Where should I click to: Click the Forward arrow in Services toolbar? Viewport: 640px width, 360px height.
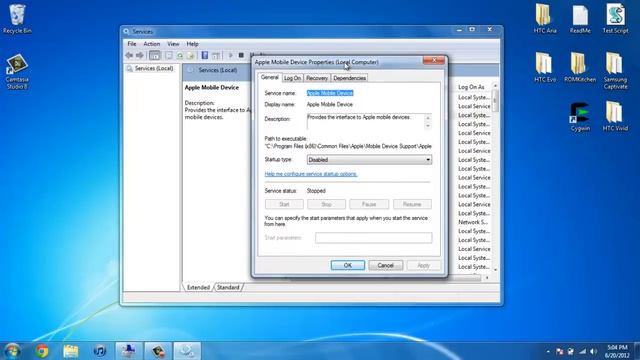point(140,55)
